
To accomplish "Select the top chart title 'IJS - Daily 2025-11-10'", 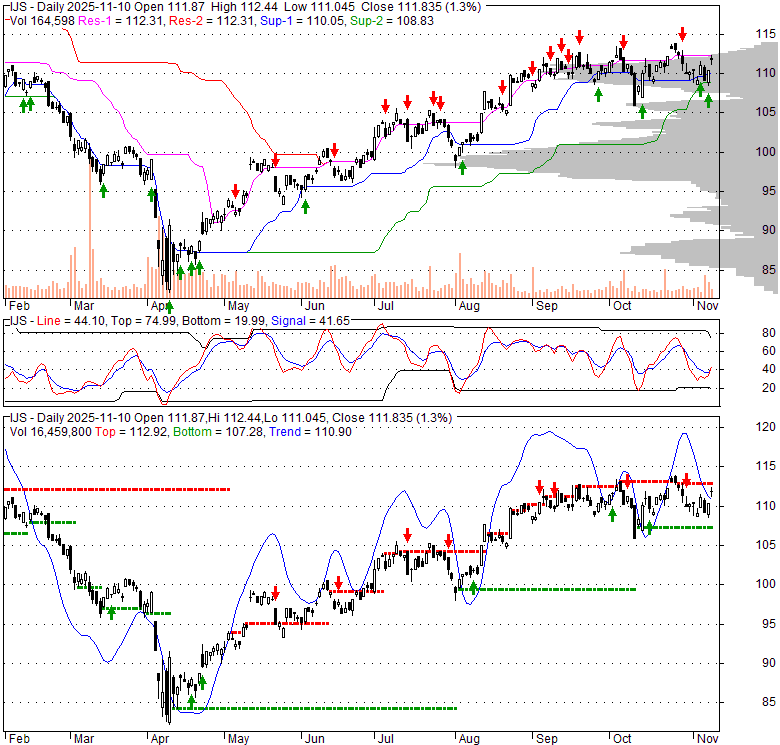I will tap(73, 7).
